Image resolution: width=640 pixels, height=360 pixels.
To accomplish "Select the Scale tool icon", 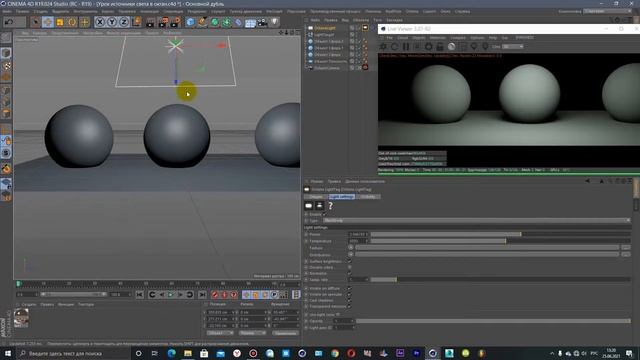I will [60, 22].
